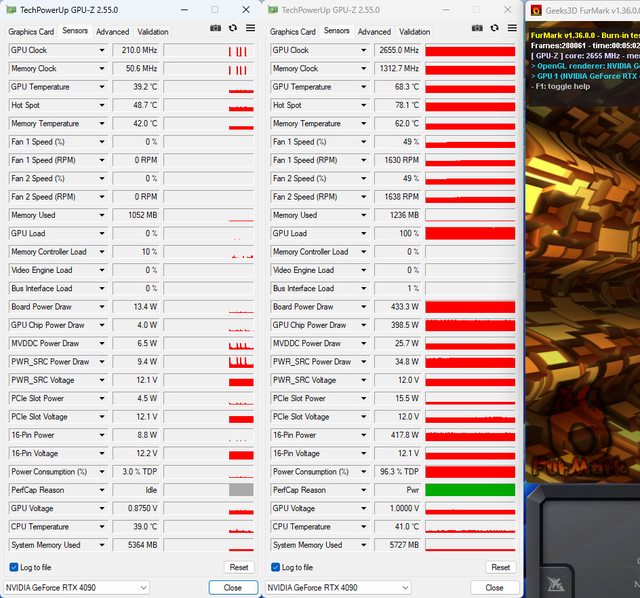Expand Board Power Draw dropdown in right window
640x598 pixels.
pos(363,307)
